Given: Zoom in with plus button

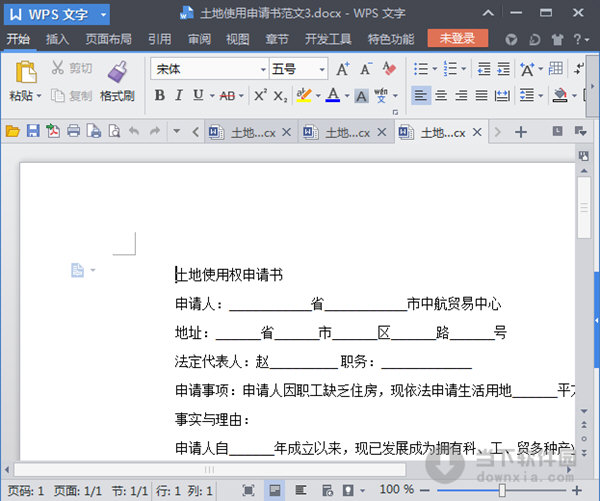Looking at the screenshot, I should [576, 490].
